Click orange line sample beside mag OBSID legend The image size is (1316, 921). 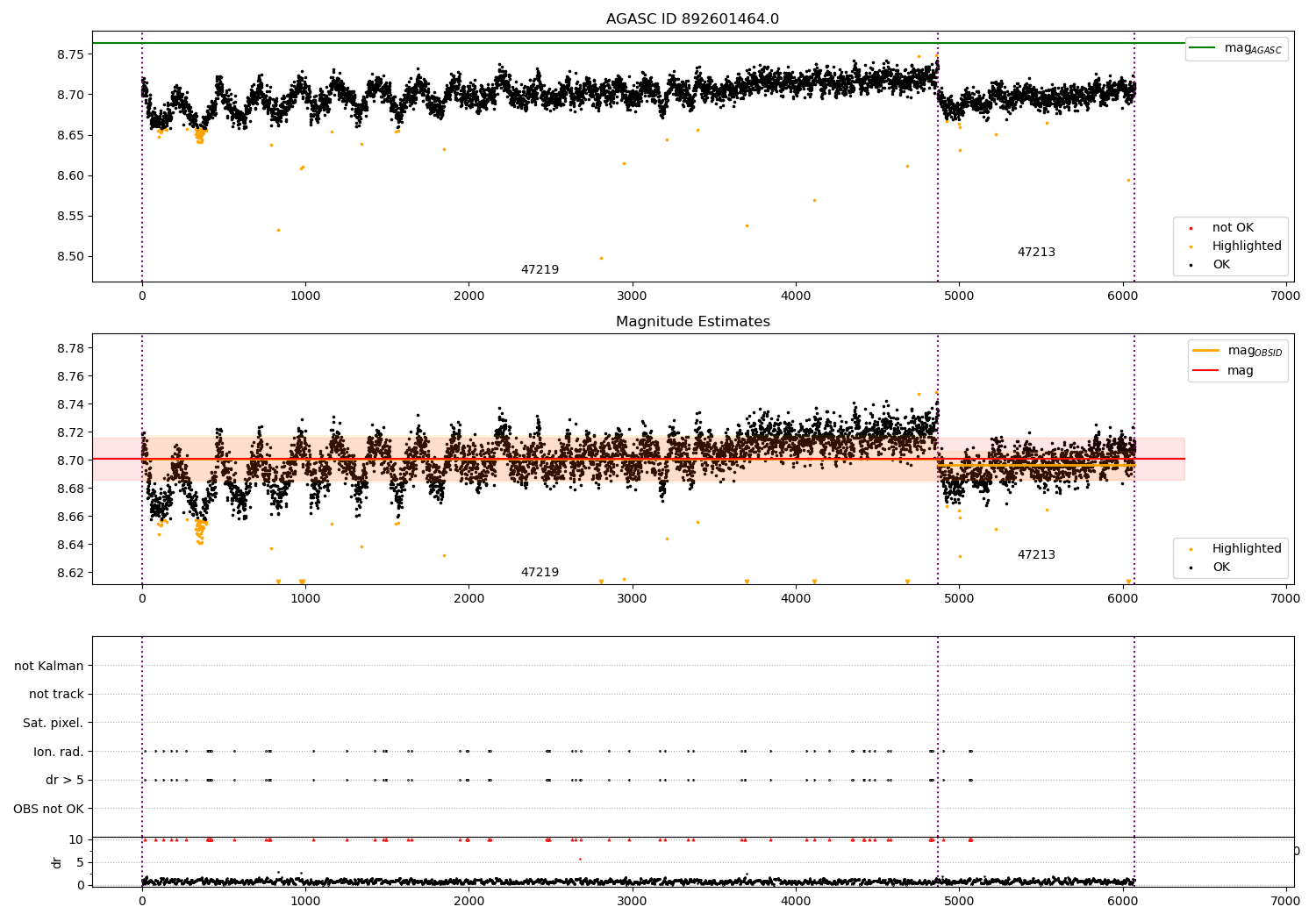click(1205, 351)
